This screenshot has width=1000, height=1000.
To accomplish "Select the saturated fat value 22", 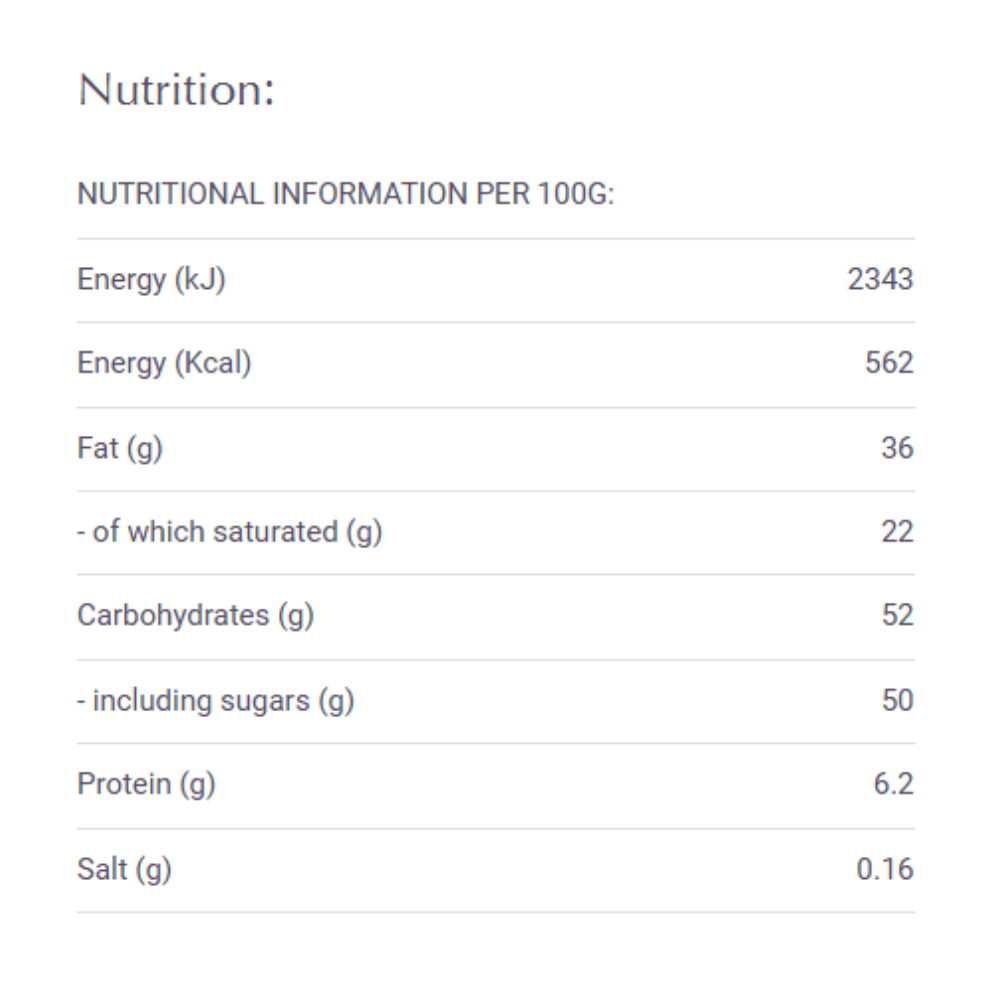I will pos(897,531).
